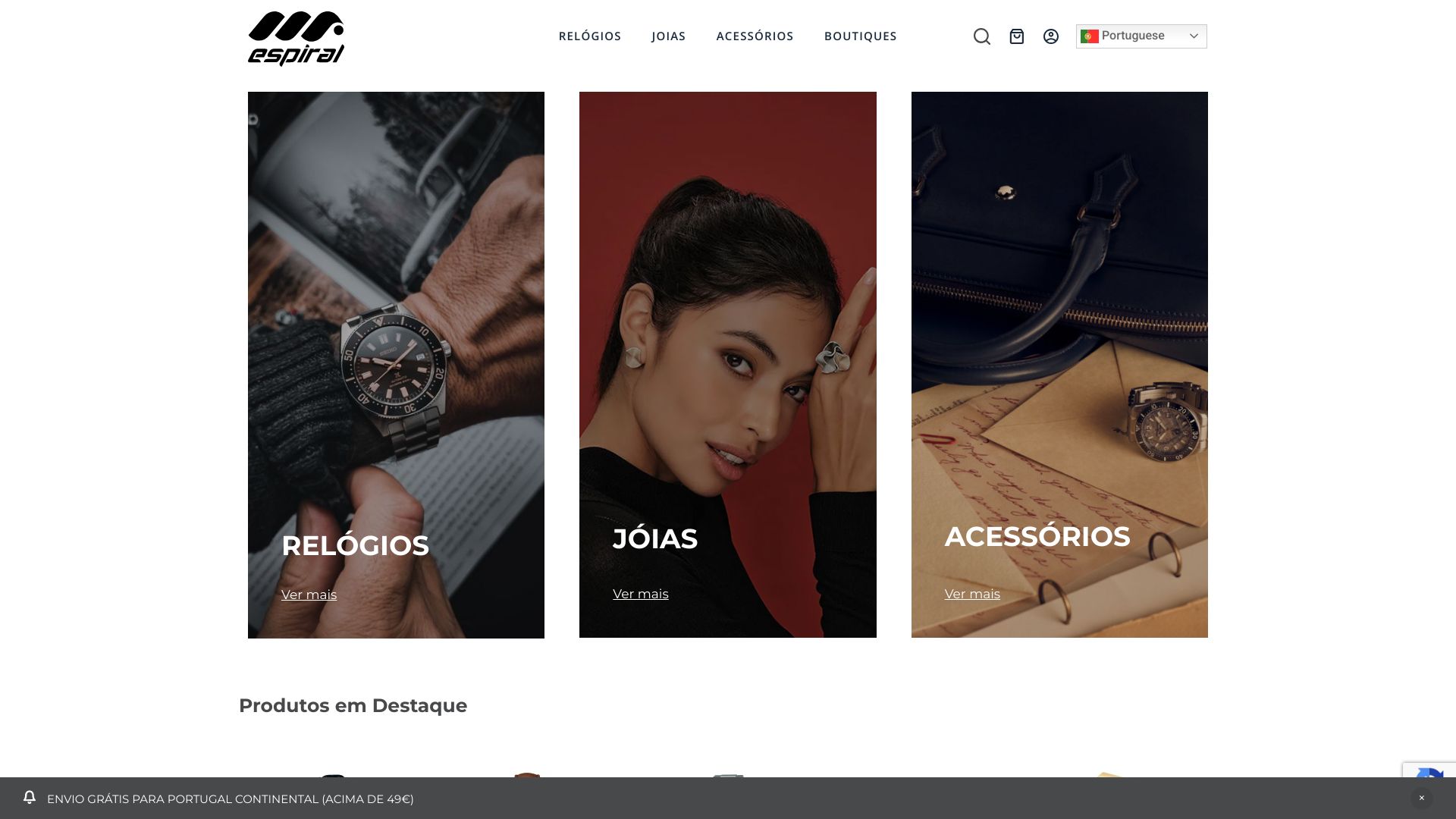Expand the Portuguese language dropdown
This screenshot has height=819, width=1456.
(1141, 36)
